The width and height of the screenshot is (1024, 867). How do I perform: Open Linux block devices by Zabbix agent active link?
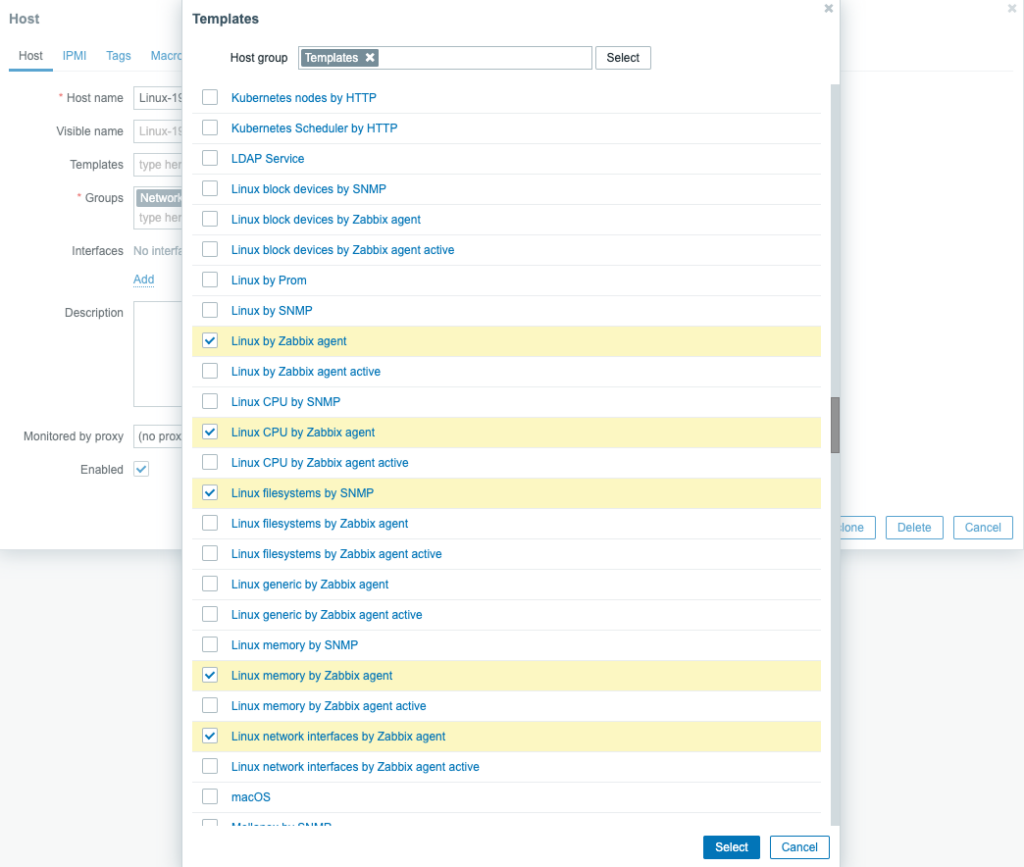pos(343,249)
